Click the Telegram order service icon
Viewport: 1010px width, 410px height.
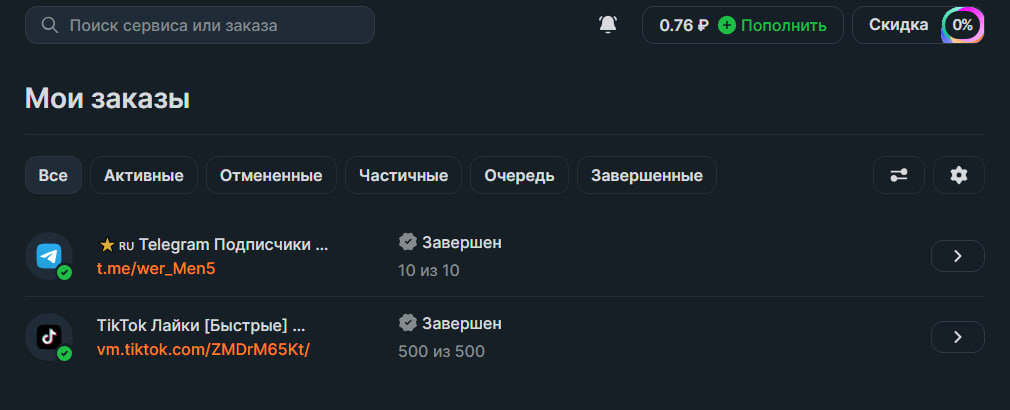(48, 256)
